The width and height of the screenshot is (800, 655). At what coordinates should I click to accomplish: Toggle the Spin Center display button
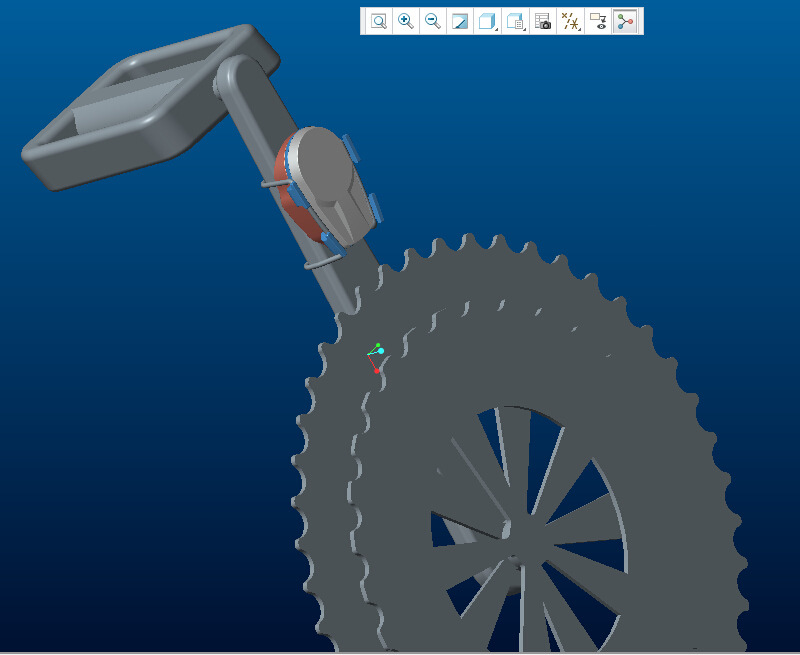tap(625, 21)
